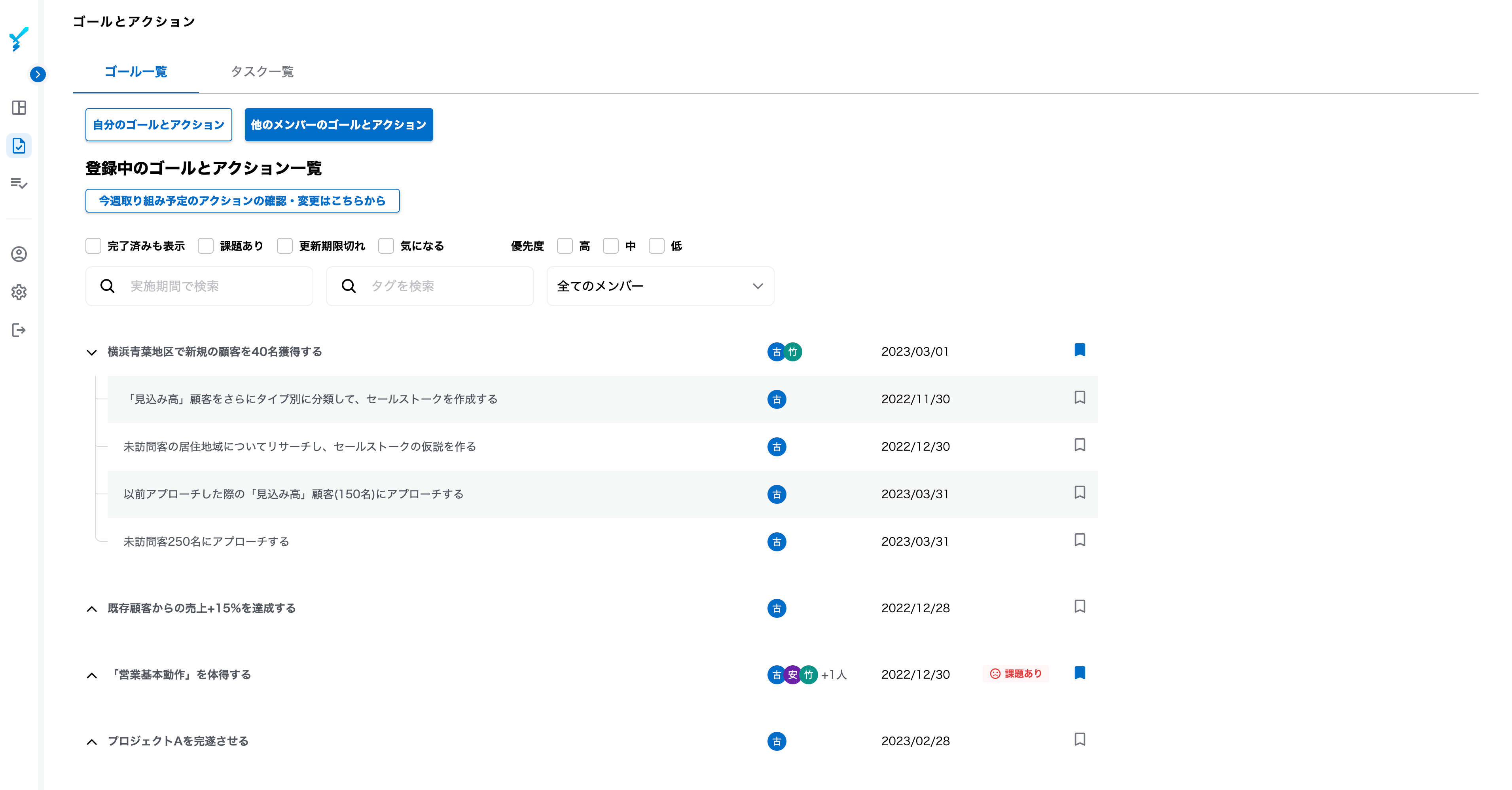Switch to タスク一覧 tab
The height and width of the screenshot is (790, 1512).
[262, 72]
